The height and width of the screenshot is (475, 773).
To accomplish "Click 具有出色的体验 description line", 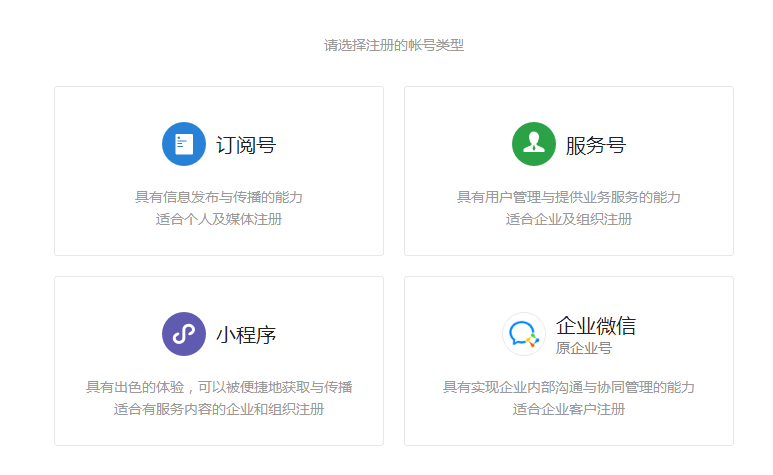I will click(x=219, y=387).
